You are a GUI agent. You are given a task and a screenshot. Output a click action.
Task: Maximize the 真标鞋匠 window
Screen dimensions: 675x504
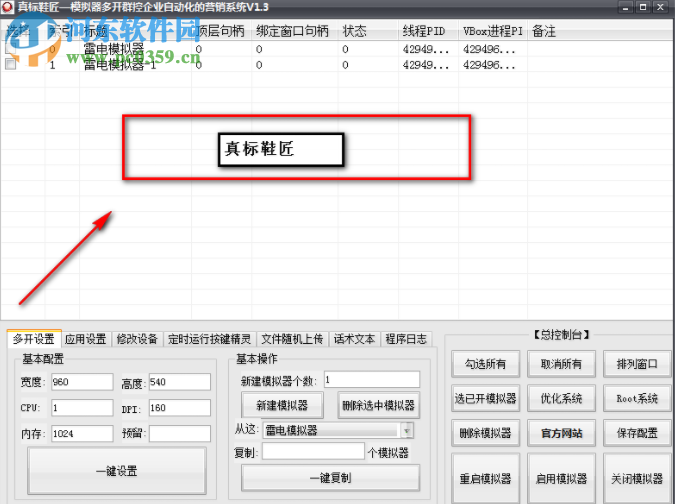(x=643, y=7)
